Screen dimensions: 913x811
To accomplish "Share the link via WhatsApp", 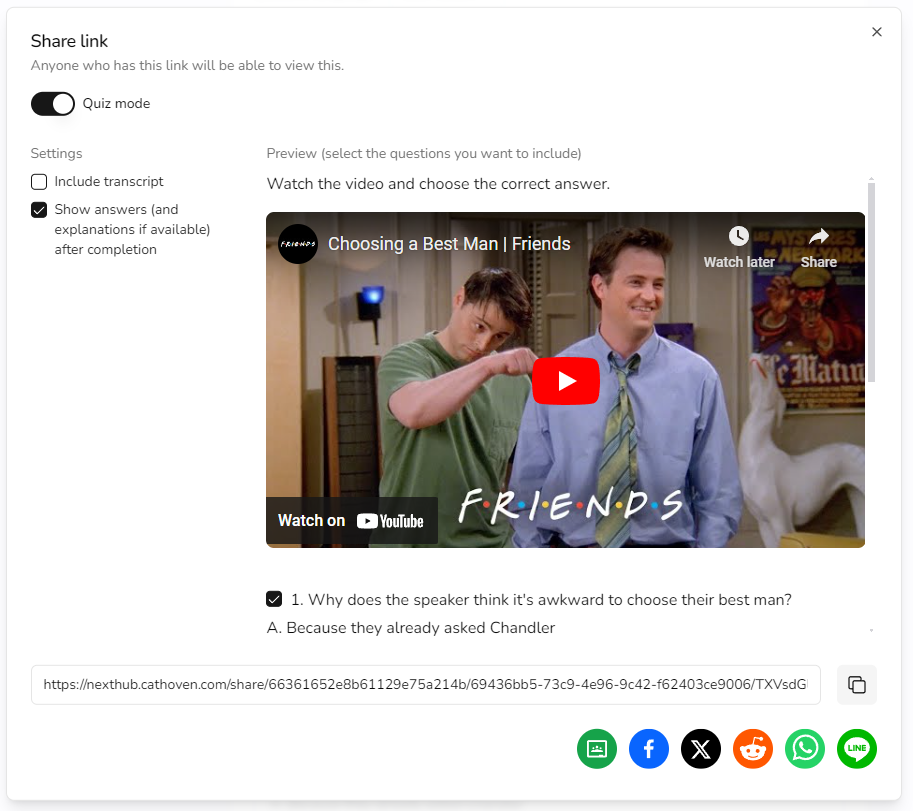I will pyautogui.click(x=805, y=749).
